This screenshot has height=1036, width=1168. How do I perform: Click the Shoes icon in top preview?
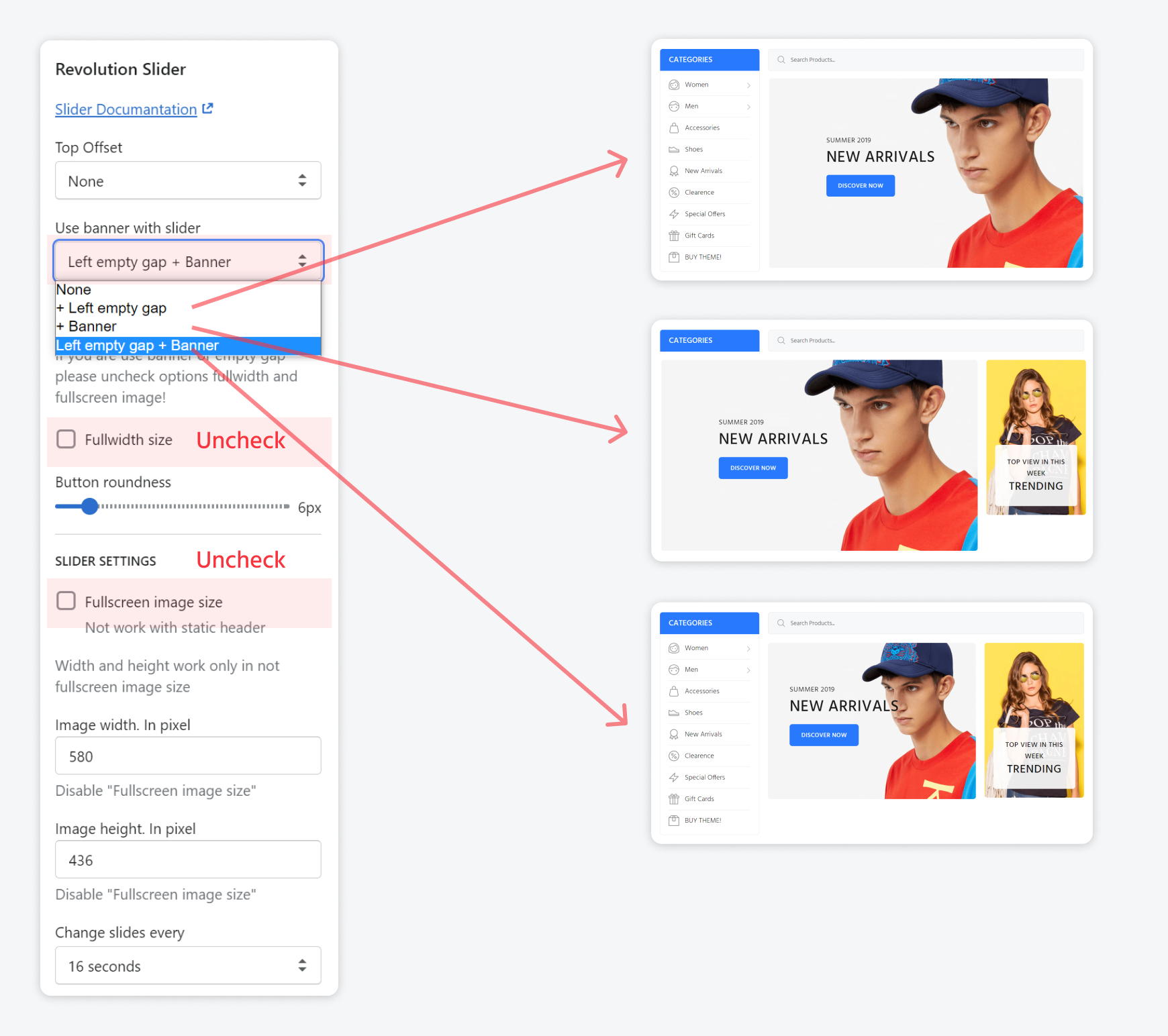click(x=674, y=150)
